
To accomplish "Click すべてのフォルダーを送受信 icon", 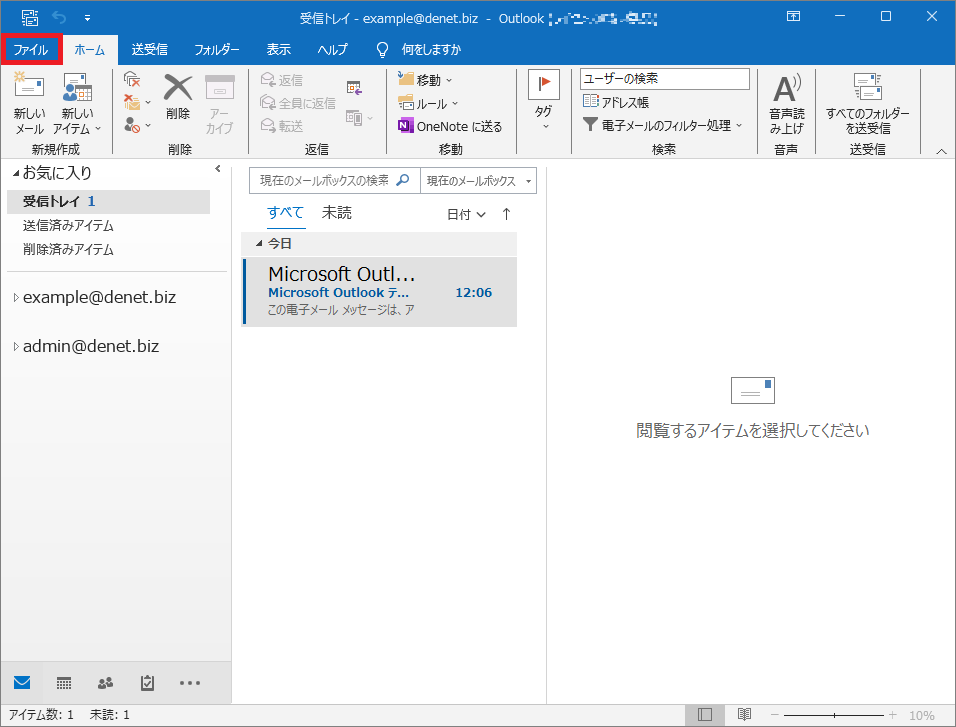I will (868, 103).
